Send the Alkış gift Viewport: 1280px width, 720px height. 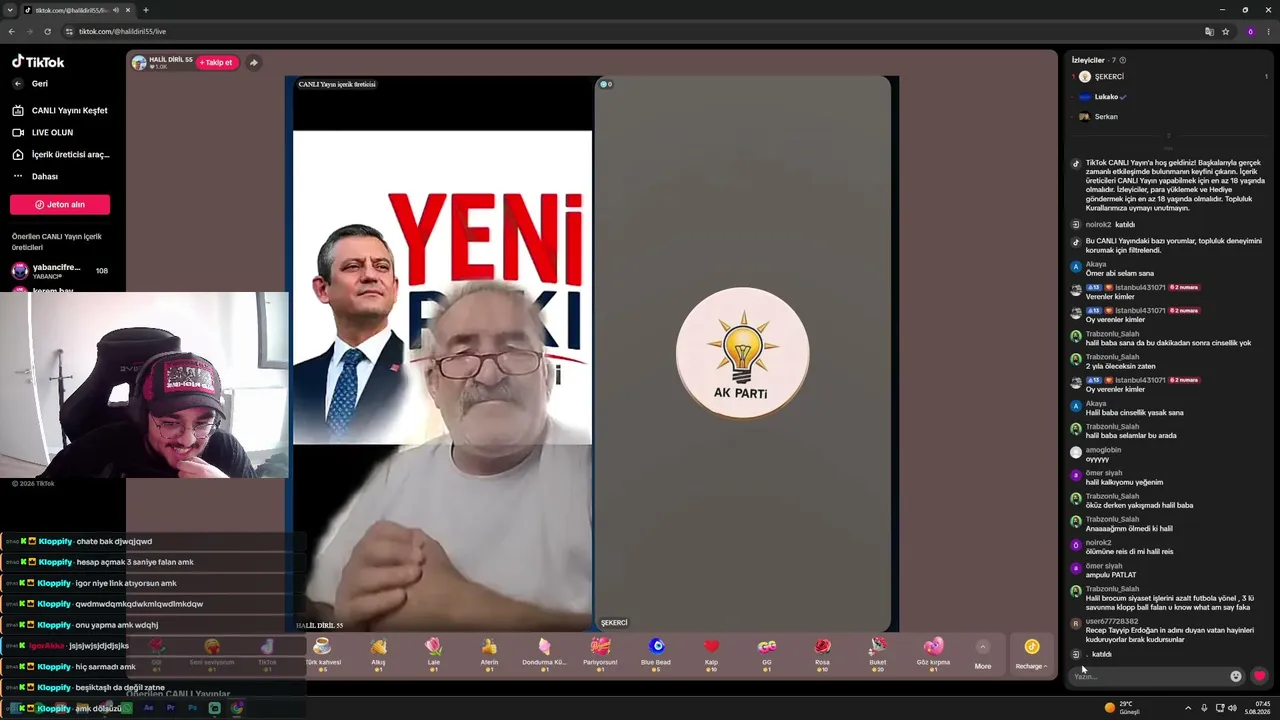point(378,652)
